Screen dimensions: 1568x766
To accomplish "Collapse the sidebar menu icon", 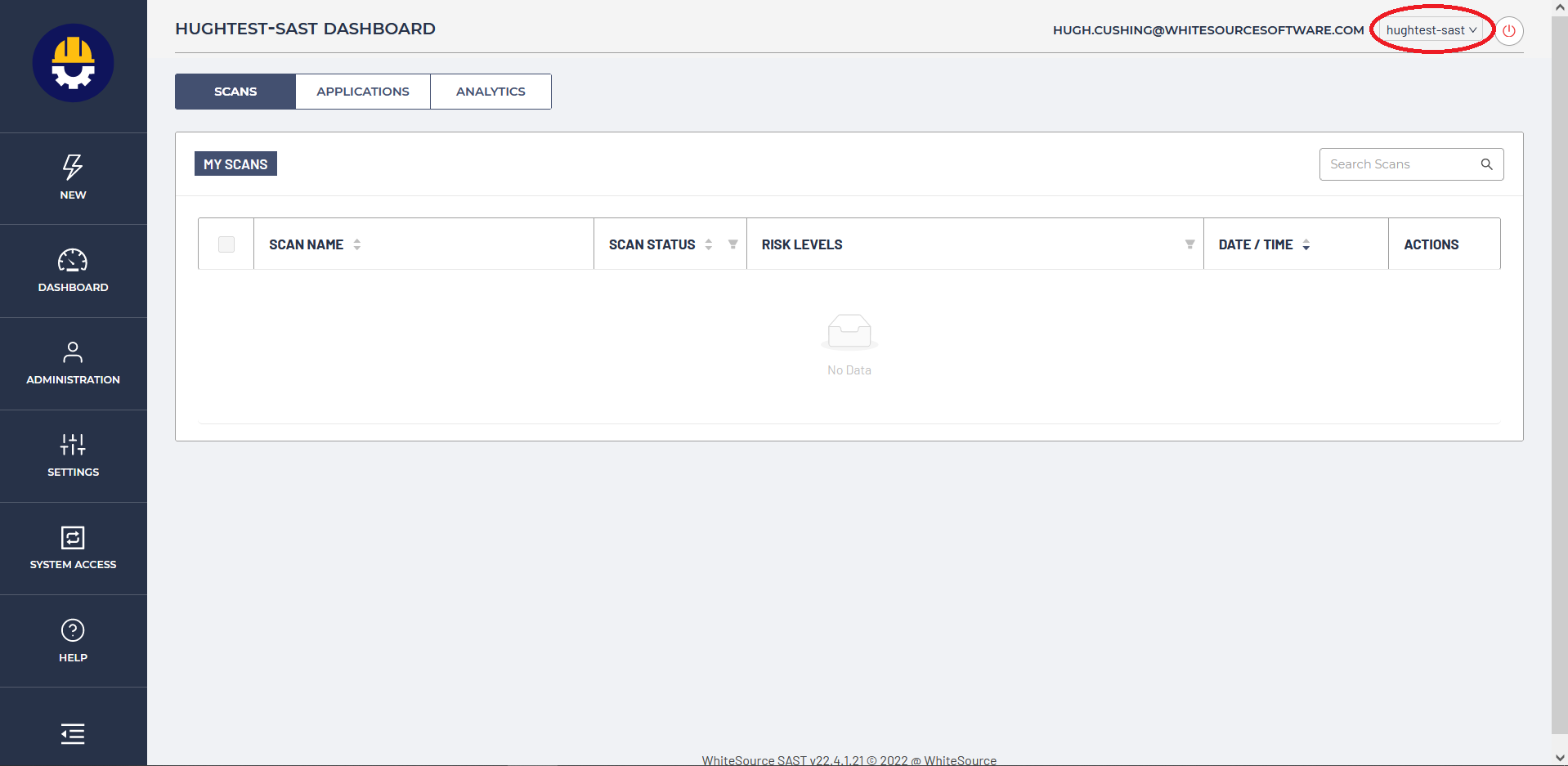I will pos(73,734).
